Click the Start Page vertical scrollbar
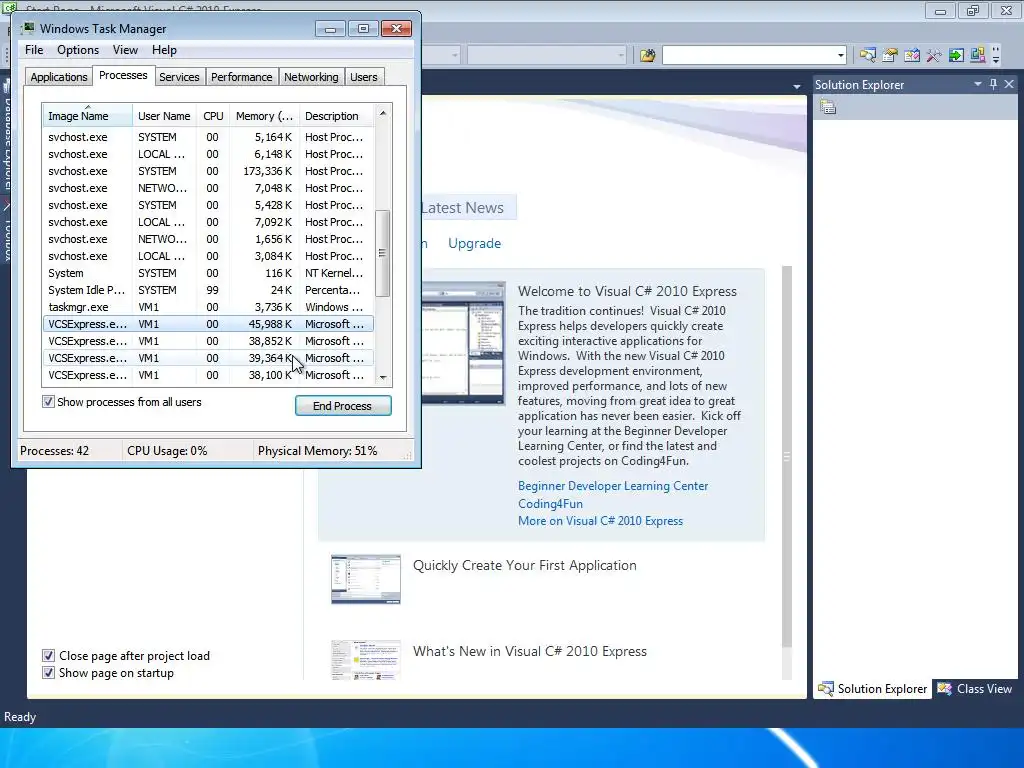The image size is (1024, 768). tap(786, 456)
